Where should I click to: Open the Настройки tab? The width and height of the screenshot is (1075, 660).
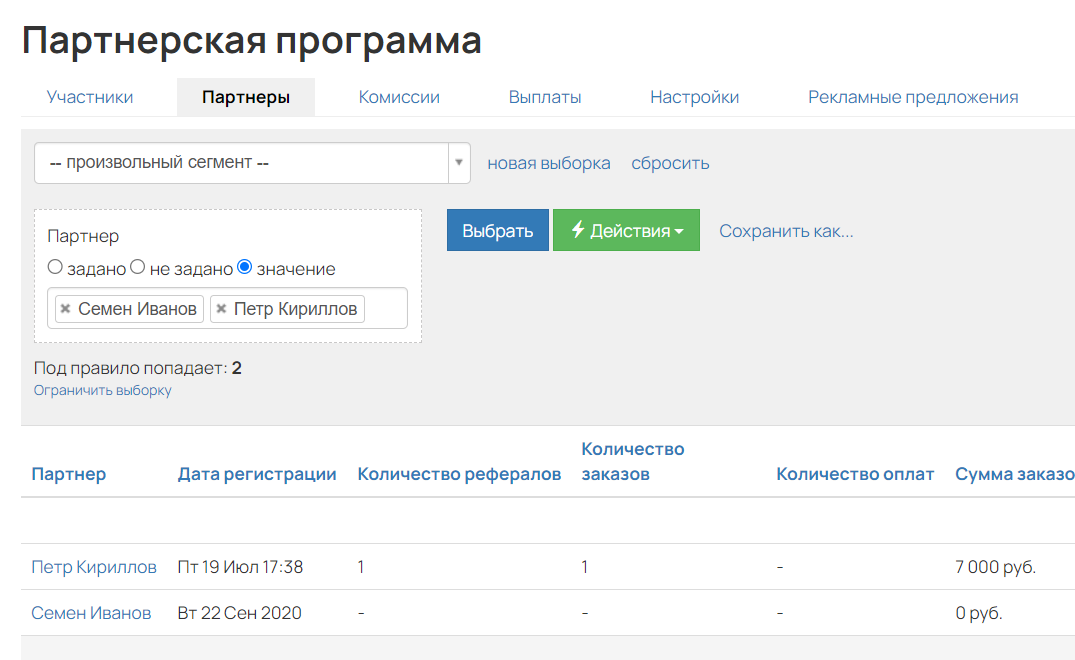[694, 97]
